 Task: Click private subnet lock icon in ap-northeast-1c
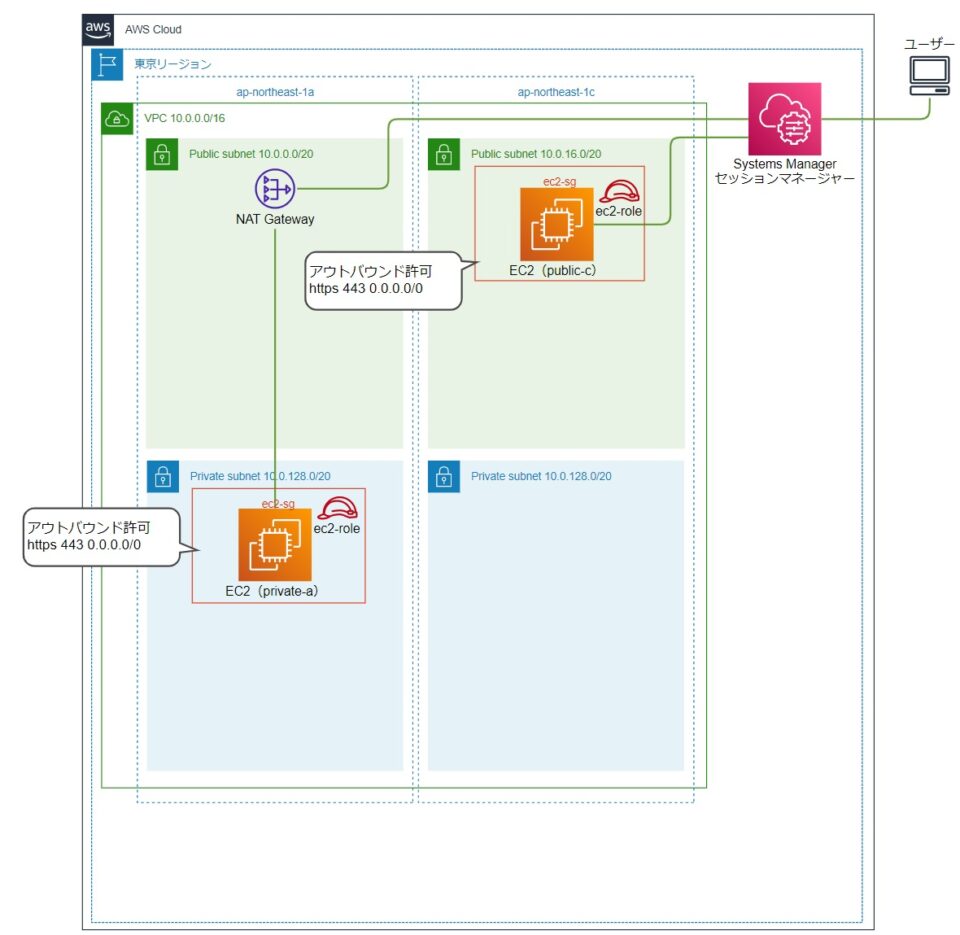444,477
